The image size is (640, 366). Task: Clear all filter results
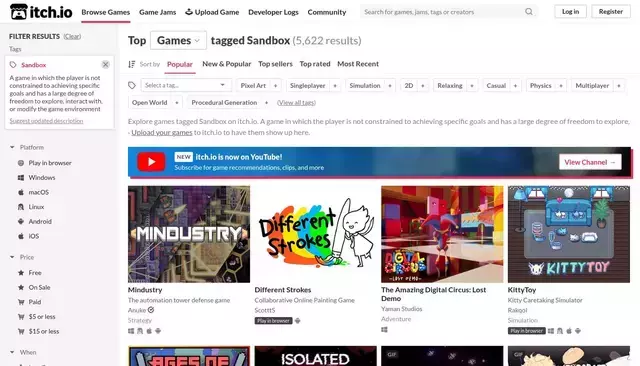coord(72,36)
